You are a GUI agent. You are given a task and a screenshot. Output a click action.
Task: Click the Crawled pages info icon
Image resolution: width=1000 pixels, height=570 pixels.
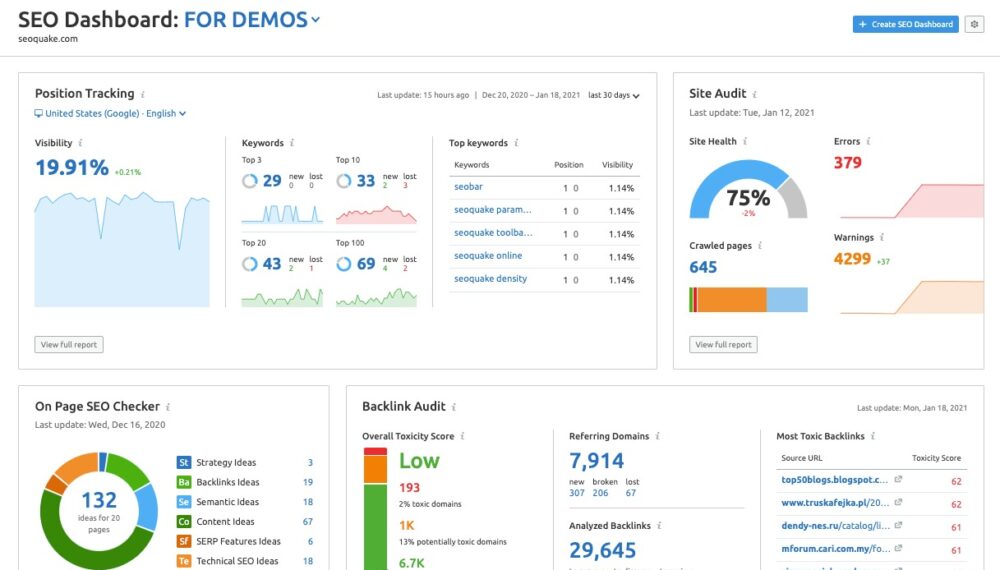pyautogui.click(x=760, y=245)
